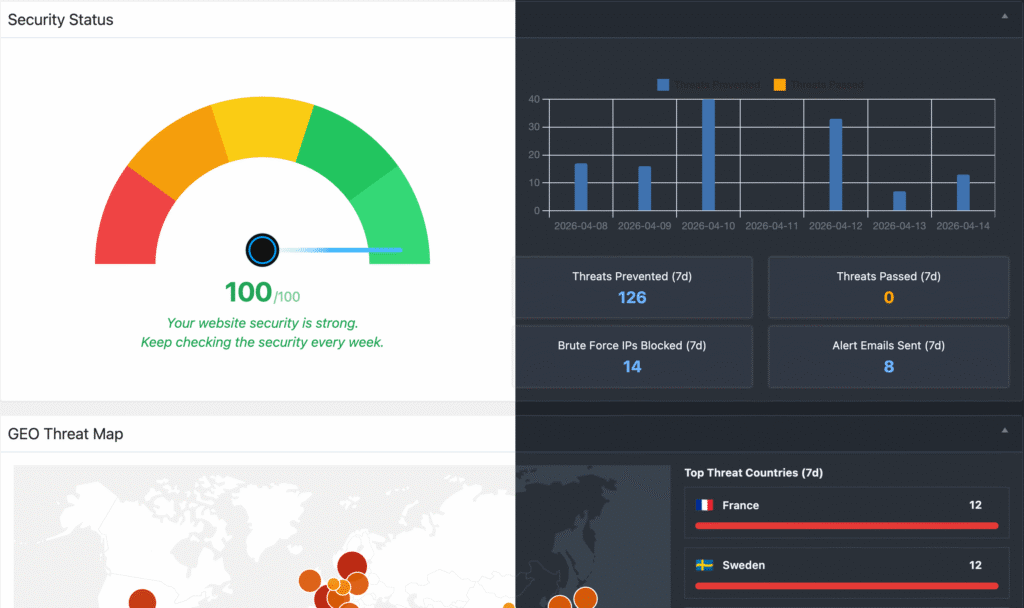The width and height of the screenshot is (1024, 608).
Task: Click the Alert Emails Sent (7d) card
Action: pos(888,356)
